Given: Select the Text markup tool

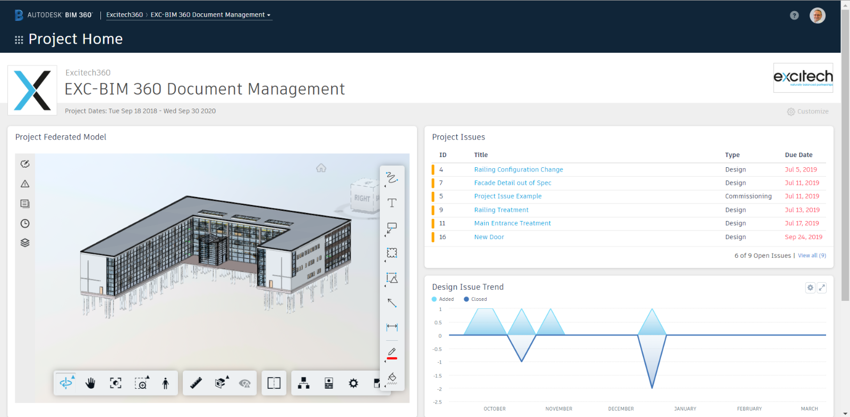Looking at the screenshot, I should point(392,203).
